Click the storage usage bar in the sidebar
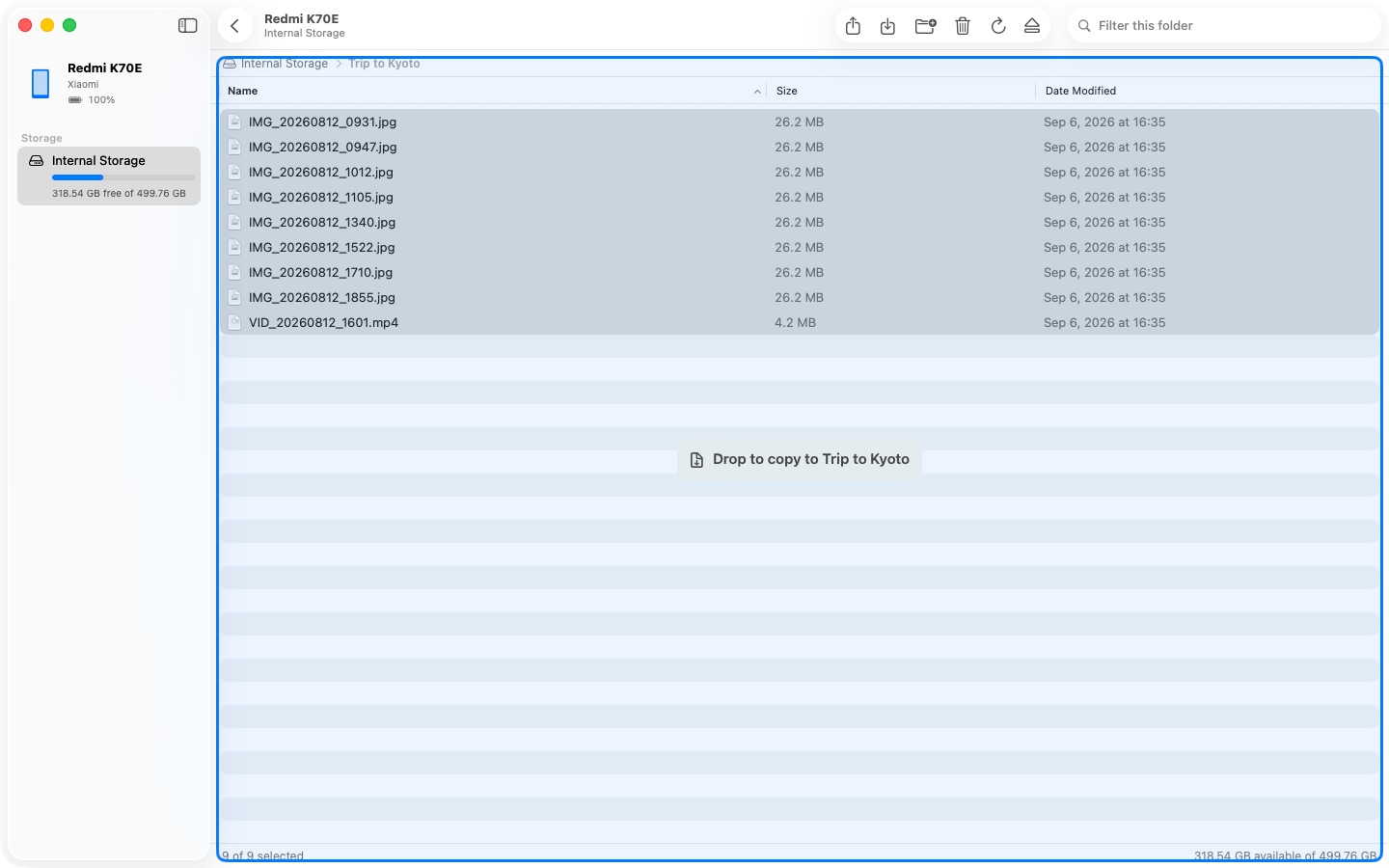Viewport: 1389px width, 868px height. [123, 177]
